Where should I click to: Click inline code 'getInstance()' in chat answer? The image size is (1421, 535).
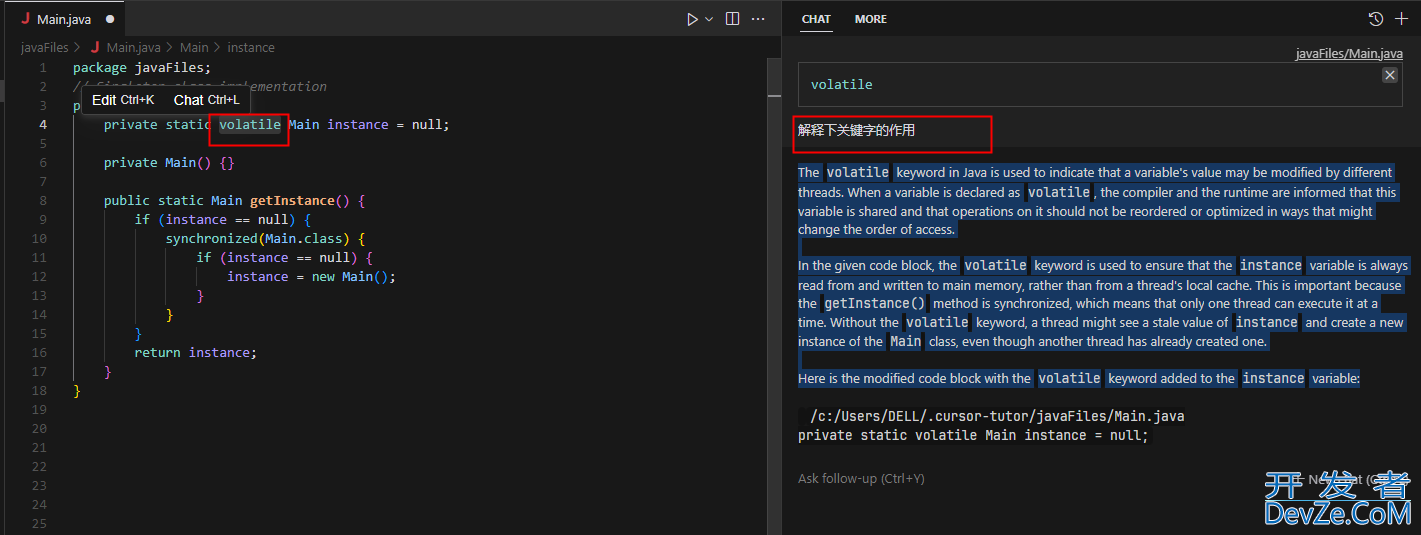pos(875,303)
